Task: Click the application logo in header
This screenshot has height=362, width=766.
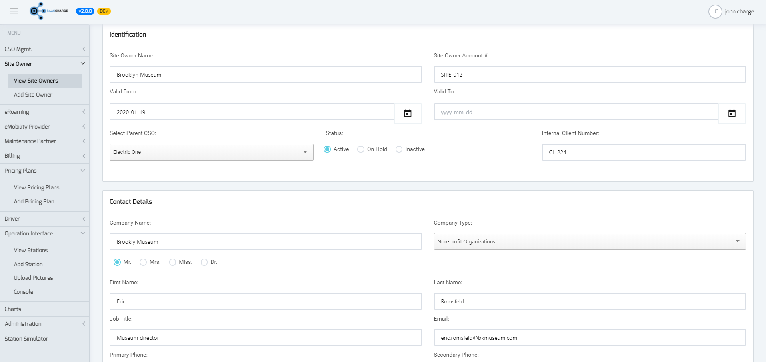Action: pyautogui.click(x=50, y=11)
